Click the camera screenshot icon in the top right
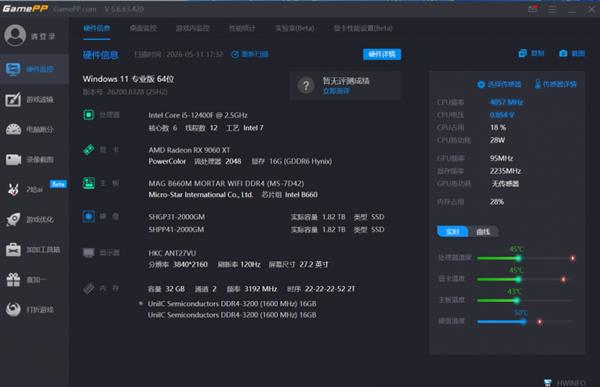The image size is (600, 387). click(563, 54)
